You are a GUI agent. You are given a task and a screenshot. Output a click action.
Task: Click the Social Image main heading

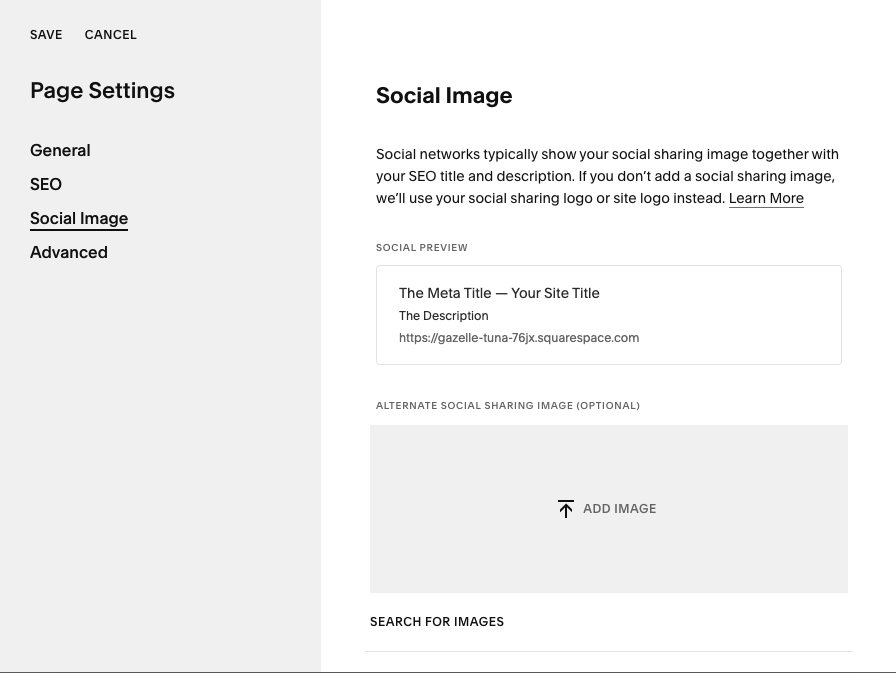(x=444, y=95)
